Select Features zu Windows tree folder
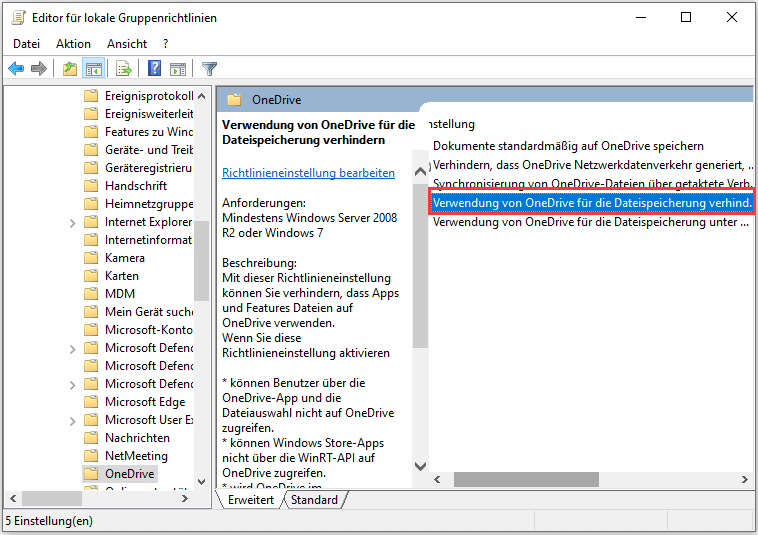The image size is (758, 535). (x=139, y=131)
